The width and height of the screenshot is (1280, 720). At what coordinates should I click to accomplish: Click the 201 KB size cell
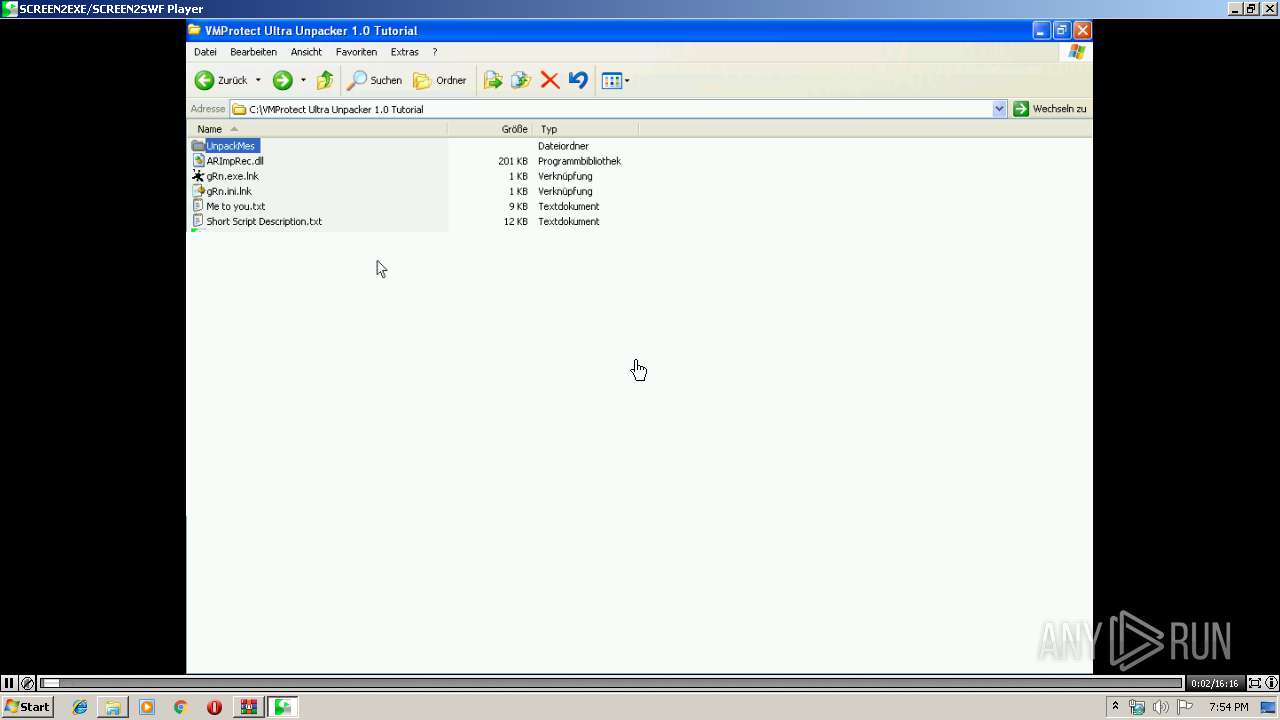(513, 161)
